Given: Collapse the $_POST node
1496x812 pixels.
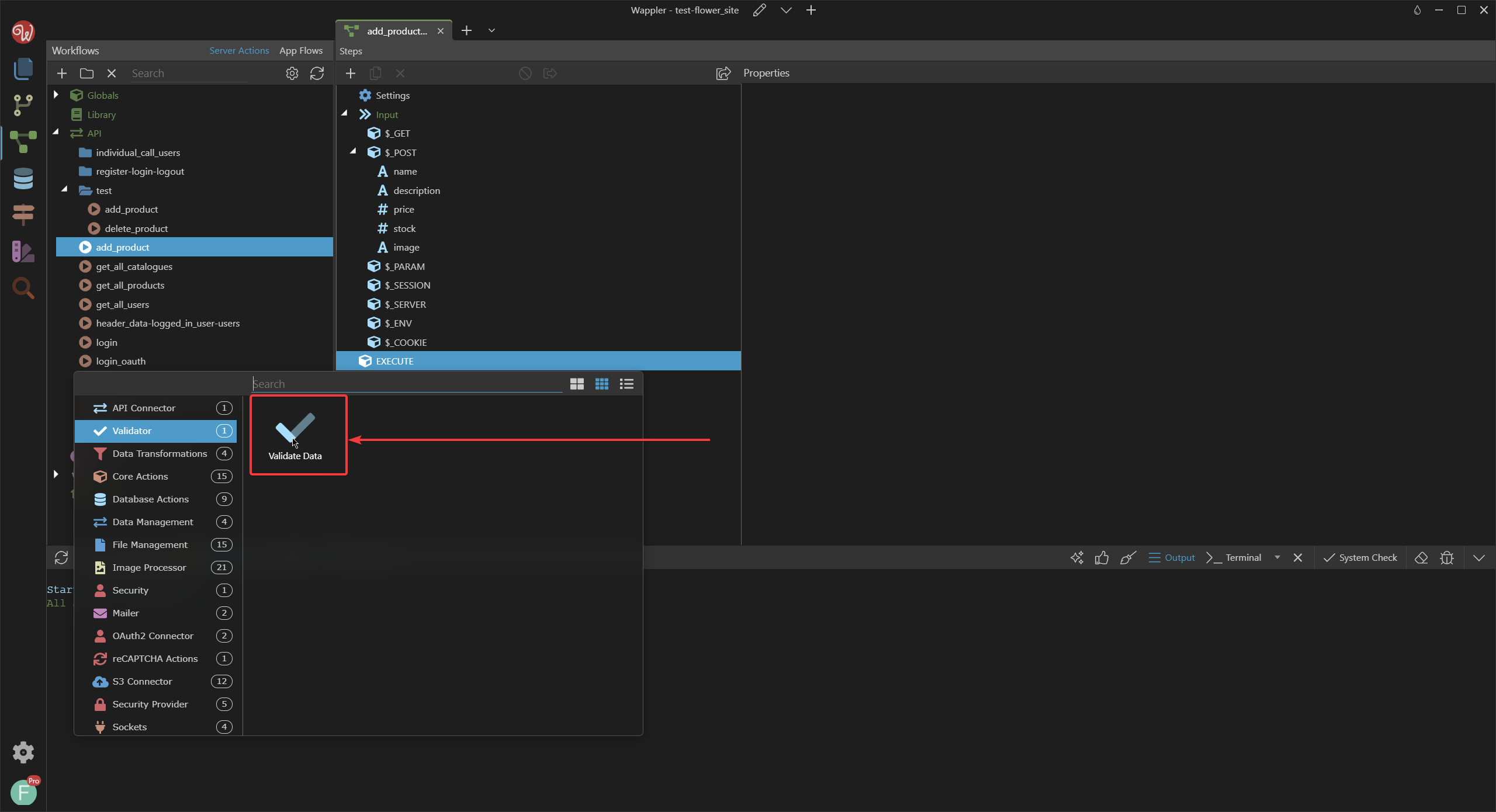Looking at the screenshot, I should (x=354, y=151).
